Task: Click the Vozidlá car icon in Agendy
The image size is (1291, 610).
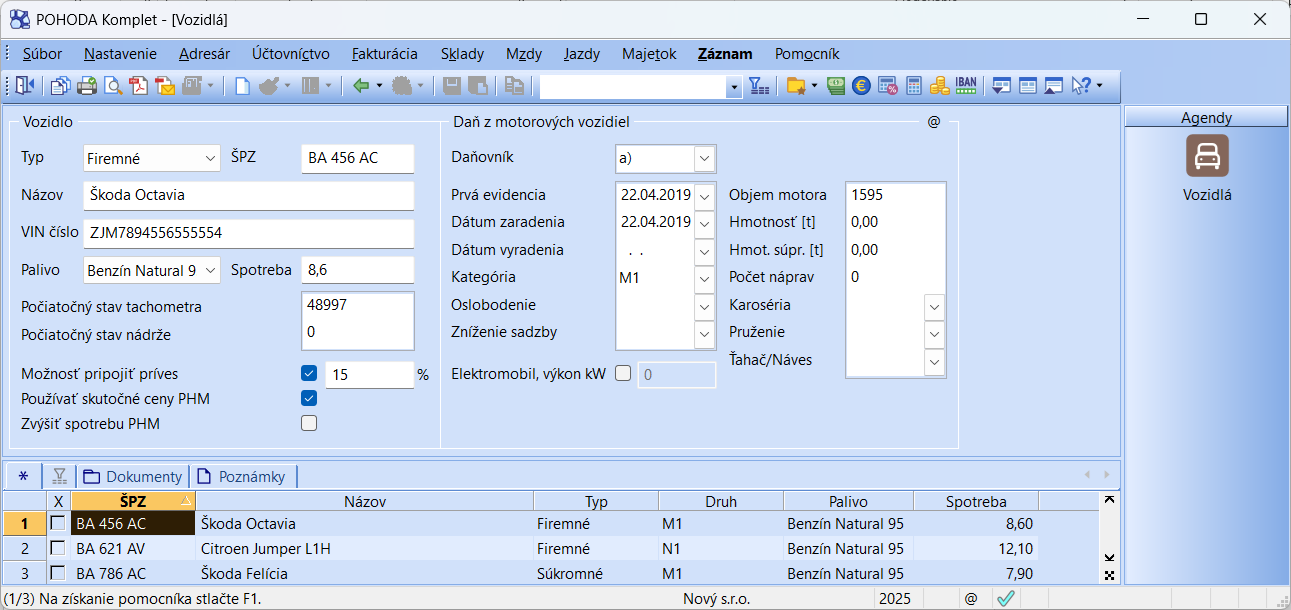Action: (x=1206, y=156)
